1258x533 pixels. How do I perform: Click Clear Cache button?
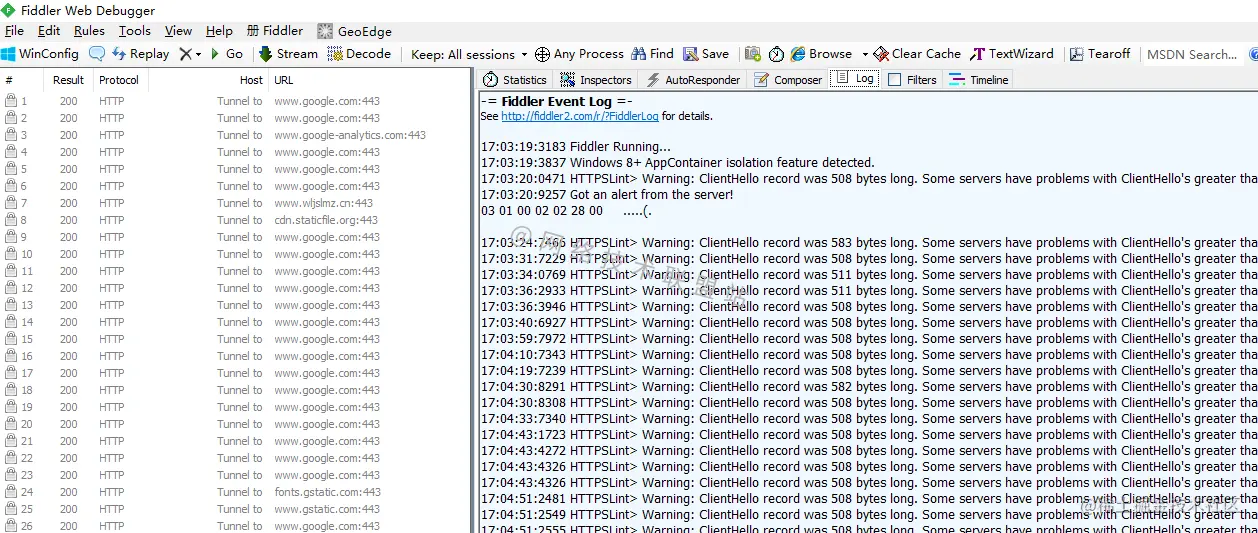tap(917, 54)
